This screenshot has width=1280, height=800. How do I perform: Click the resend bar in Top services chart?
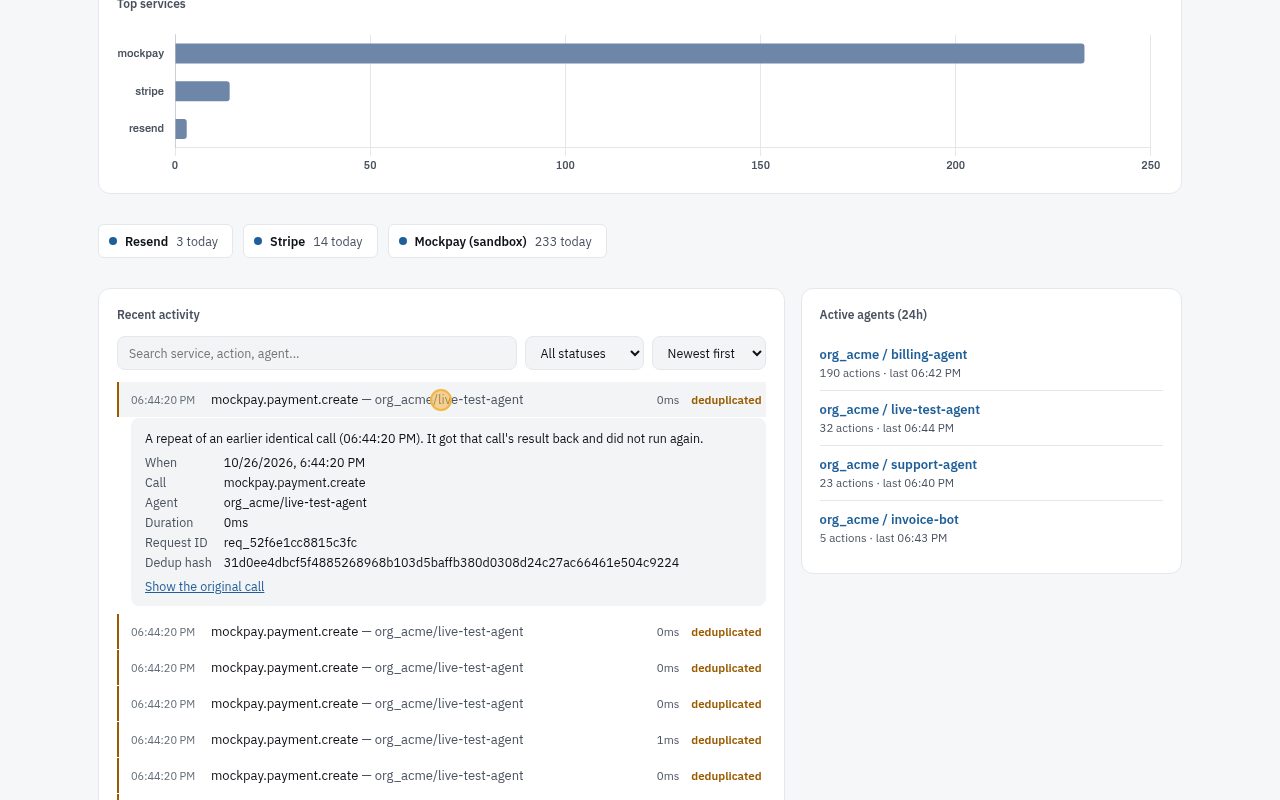[x=181, y=129]
